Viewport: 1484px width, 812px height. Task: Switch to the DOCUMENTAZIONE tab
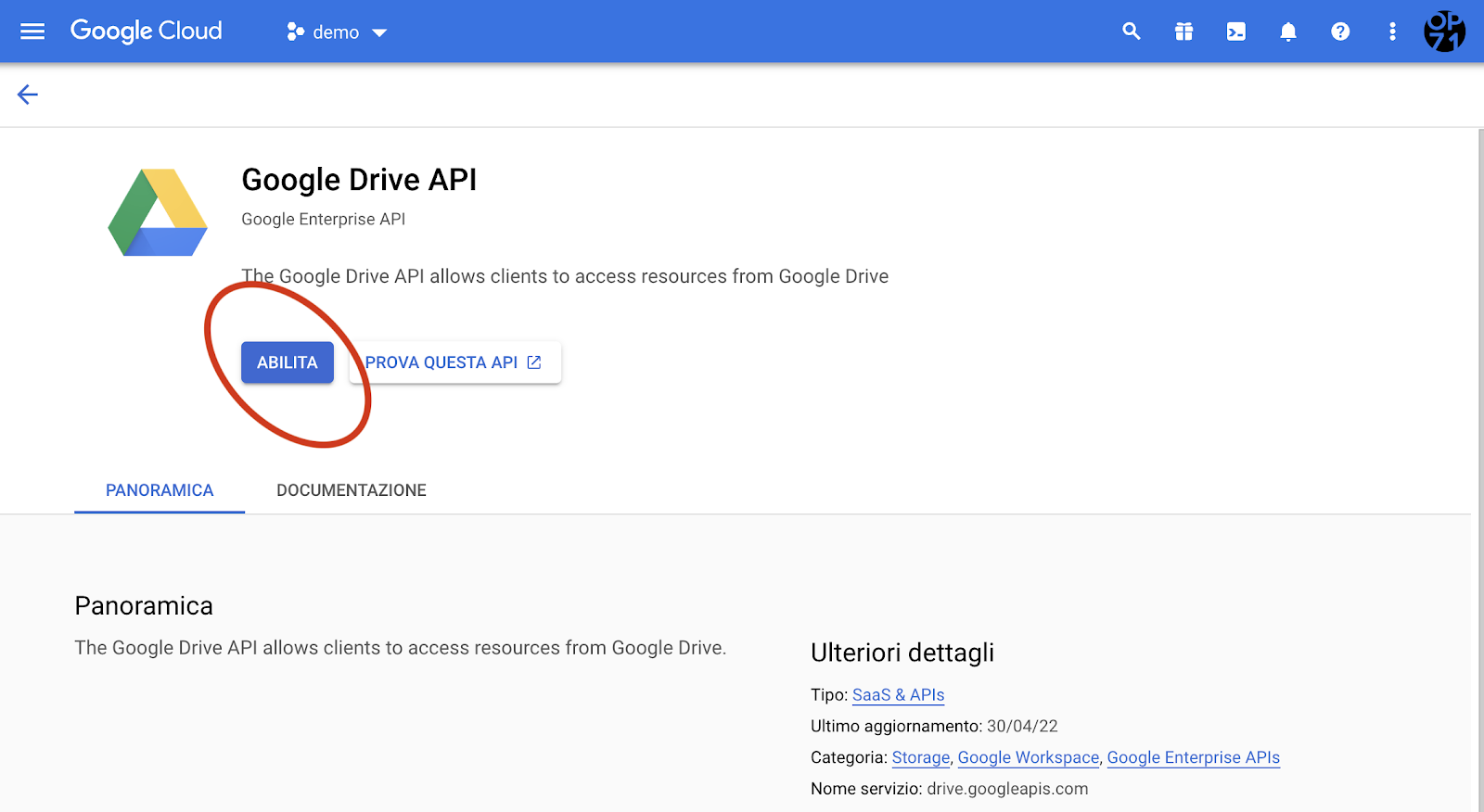352,490
